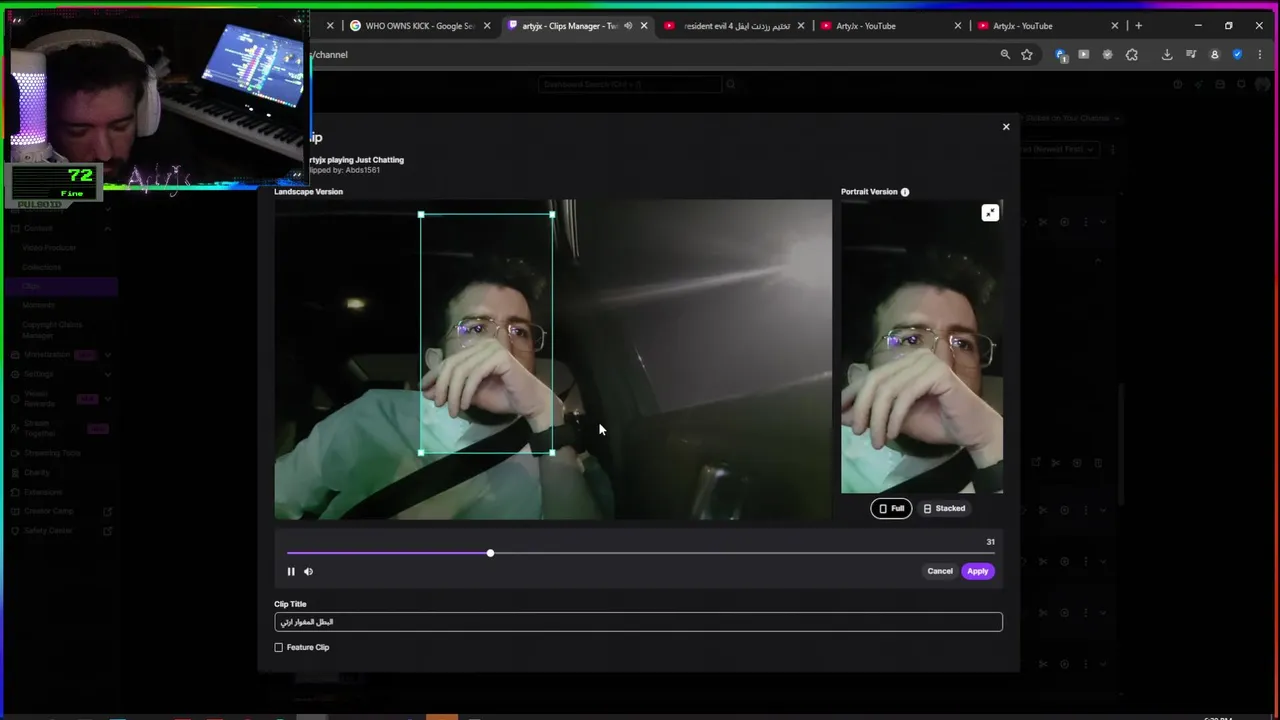The height and width of the screenshot is (720, 1280).
Task: Click the portrait version preview thumbnail
Action: [922, 347]
